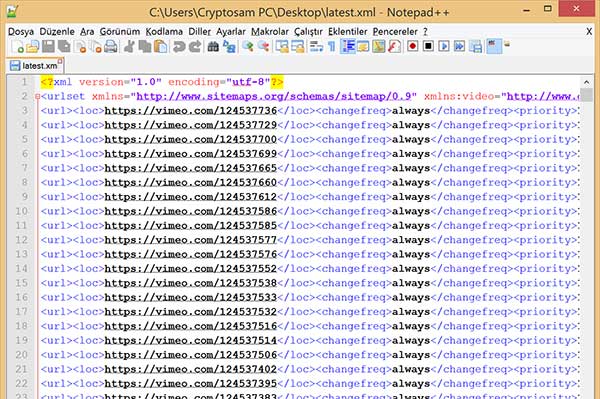The image size is (600, 399).
Task: Select the latest.xml document tab
Action: tap(35, 65)
